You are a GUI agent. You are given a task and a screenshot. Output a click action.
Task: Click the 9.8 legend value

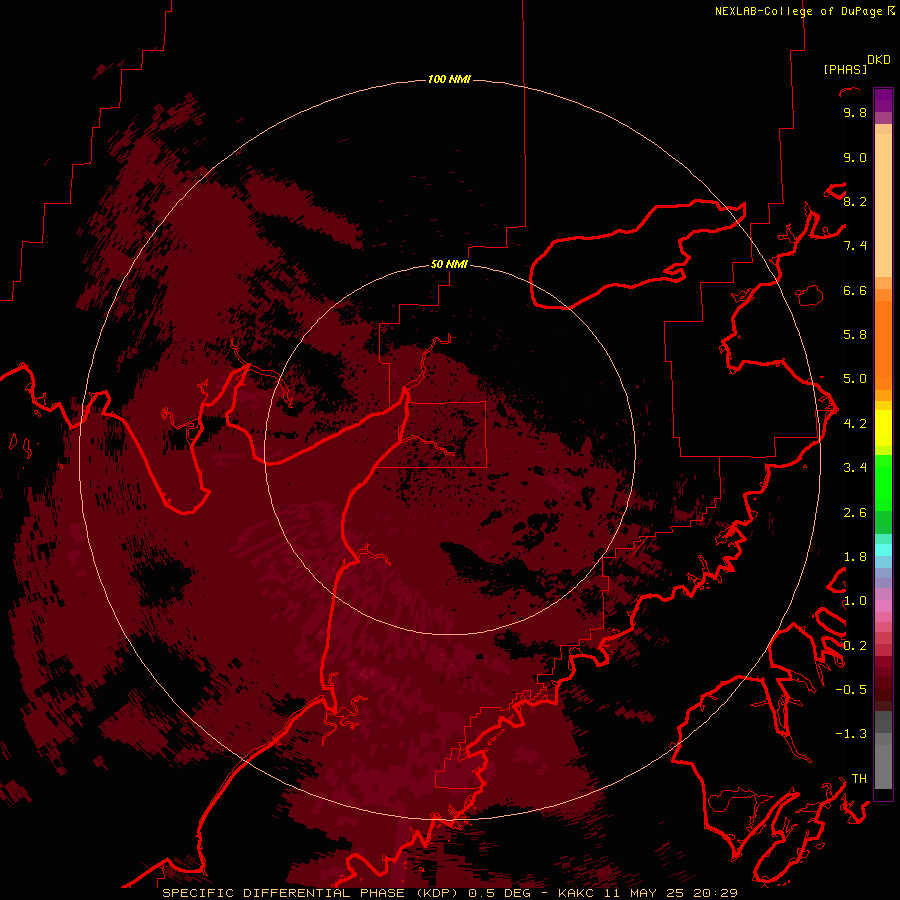tap(855, 112)
